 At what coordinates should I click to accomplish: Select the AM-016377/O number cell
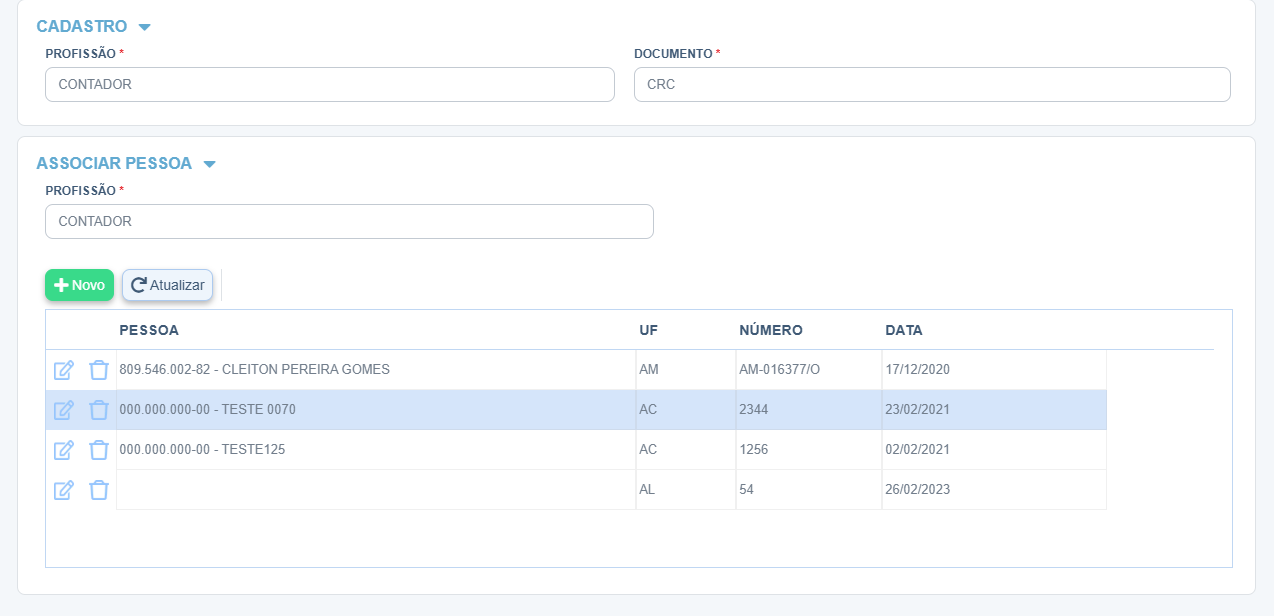[779, 370]
